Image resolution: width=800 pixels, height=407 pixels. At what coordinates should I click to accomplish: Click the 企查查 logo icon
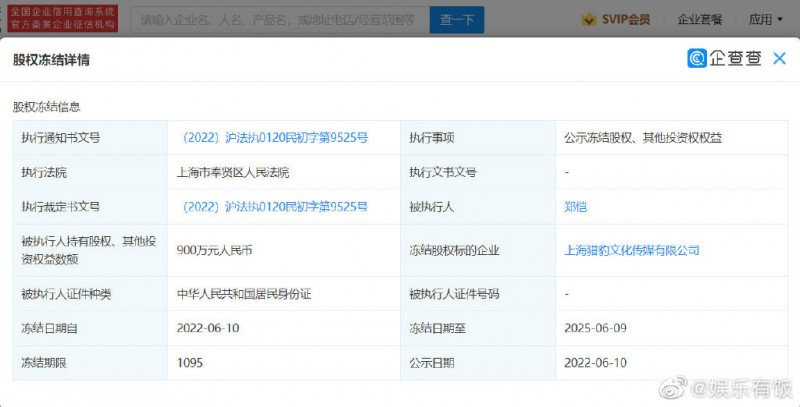click(697, 59)
